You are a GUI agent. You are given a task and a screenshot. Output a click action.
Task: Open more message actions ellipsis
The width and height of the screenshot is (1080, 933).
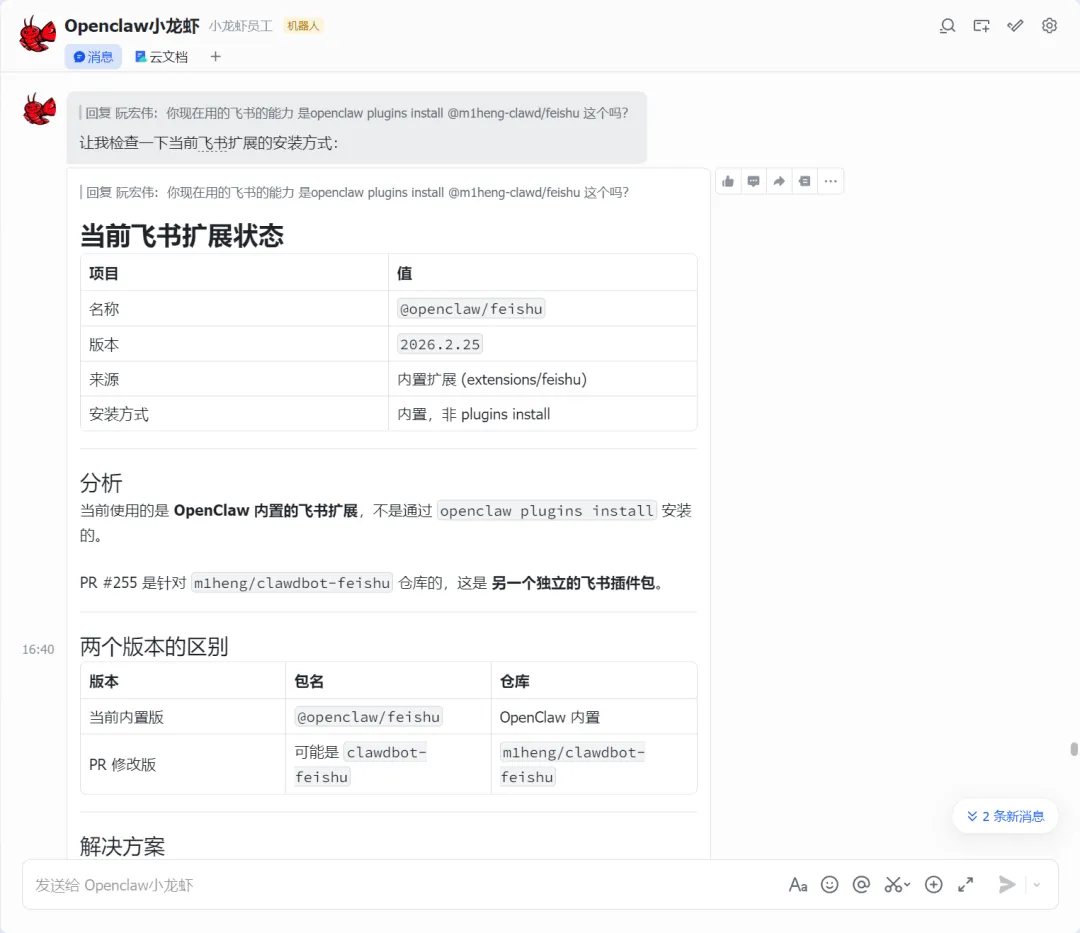(831, 182)
